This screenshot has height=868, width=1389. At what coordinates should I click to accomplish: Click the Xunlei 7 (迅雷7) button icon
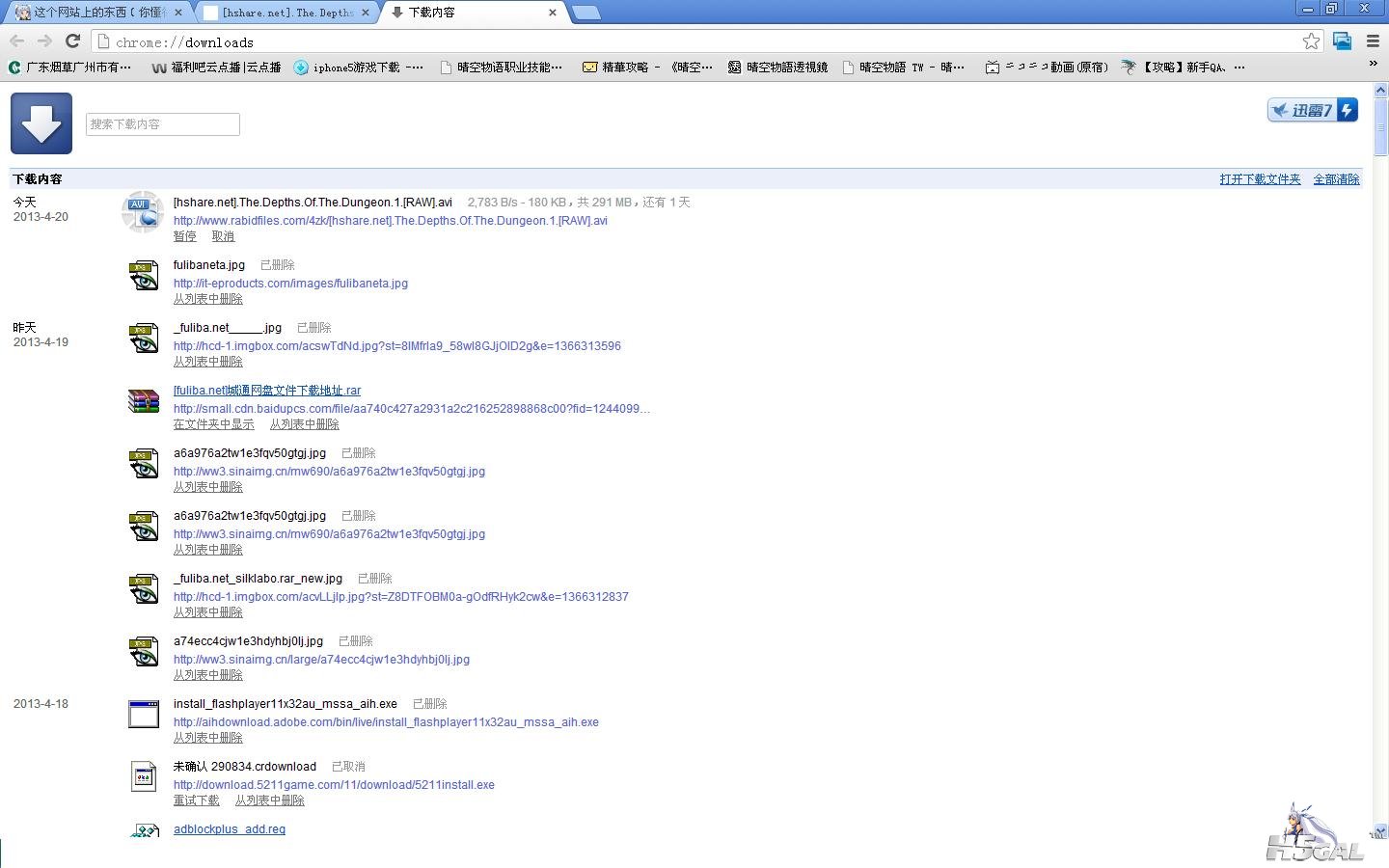point(1313,110)
